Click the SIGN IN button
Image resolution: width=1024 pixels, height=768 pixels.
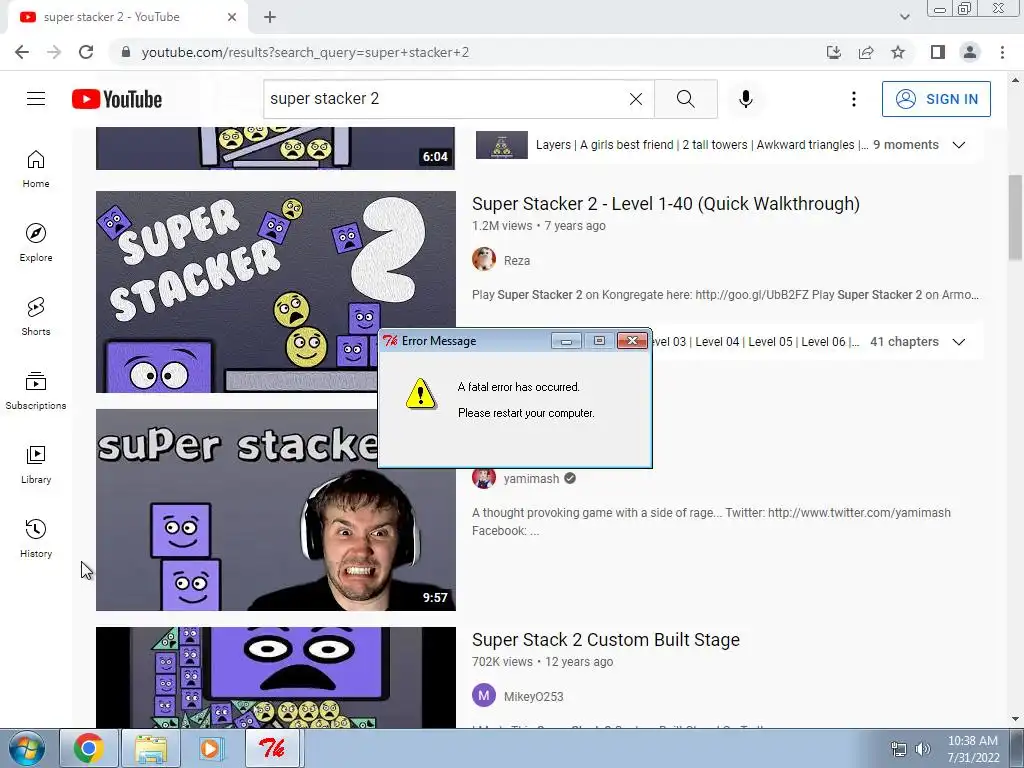point(936,99)
